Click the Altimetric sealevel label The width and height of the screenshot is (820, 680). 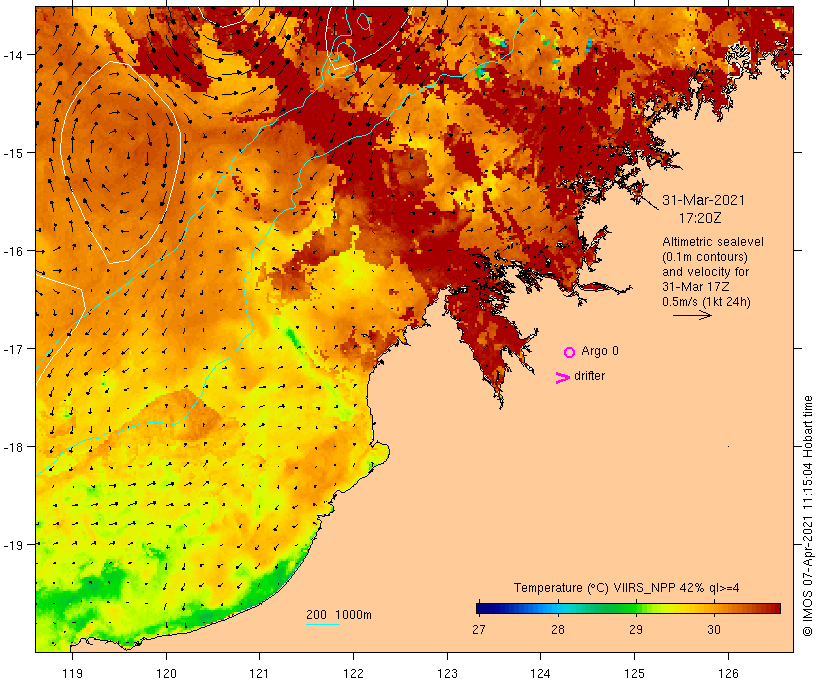click(713, 242)
